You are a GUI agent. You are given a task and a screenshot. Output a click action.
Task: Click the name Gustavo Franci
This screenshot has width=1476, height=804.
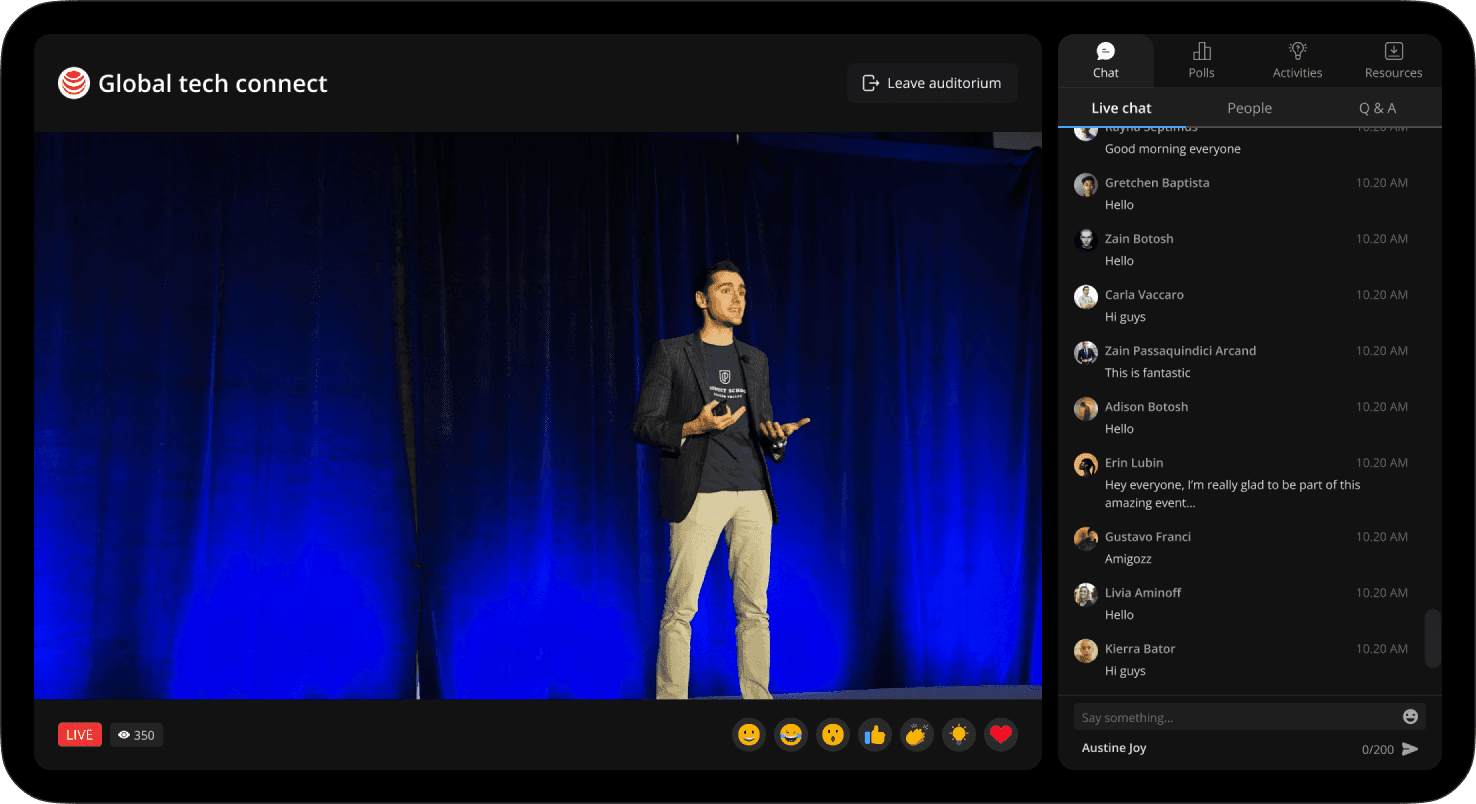click(1148, 537)
